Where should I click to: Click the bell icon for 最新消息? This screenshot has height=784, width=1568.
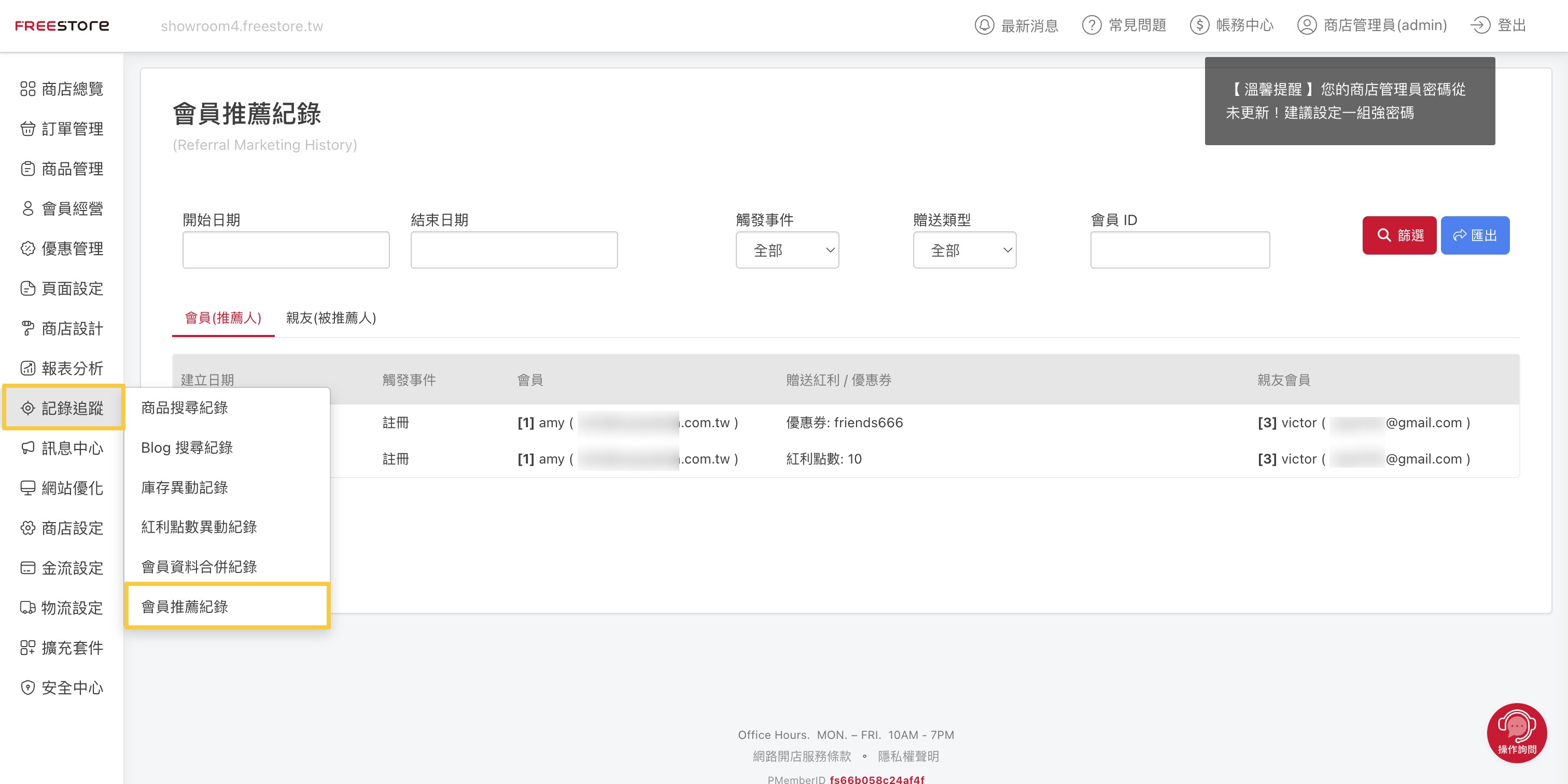(984, 25)
